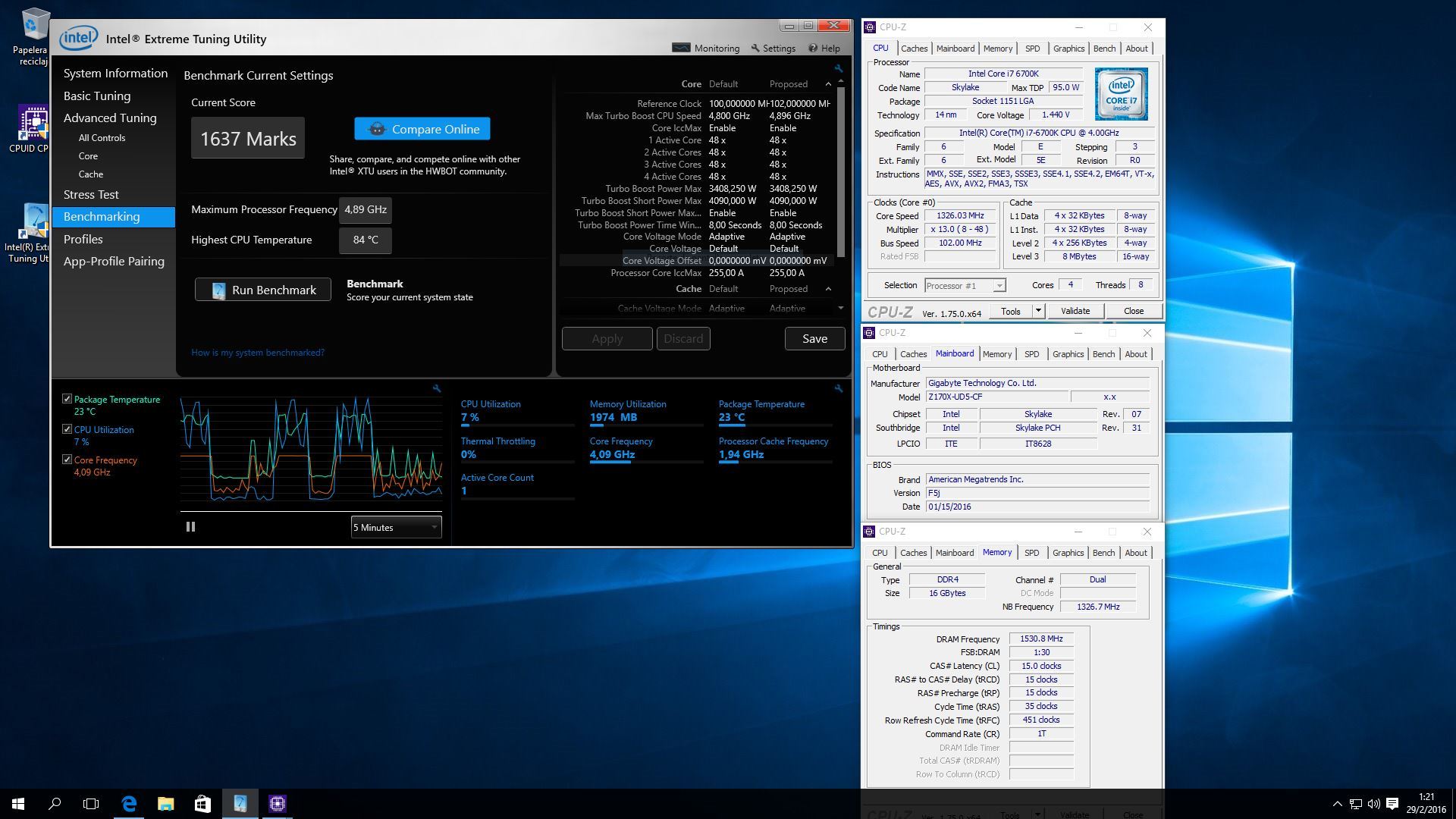Uncheck Core Frequency graph series
The width and height of the screenshot is (1456, 819).
click(x=67, y=459)
